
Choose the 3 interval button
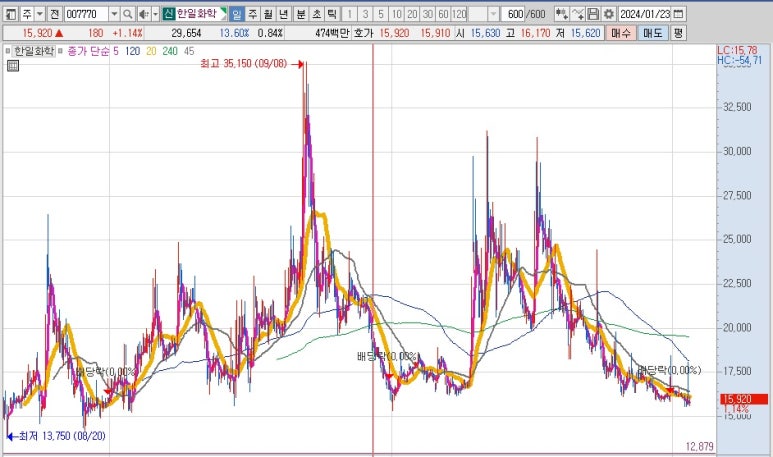365,14
